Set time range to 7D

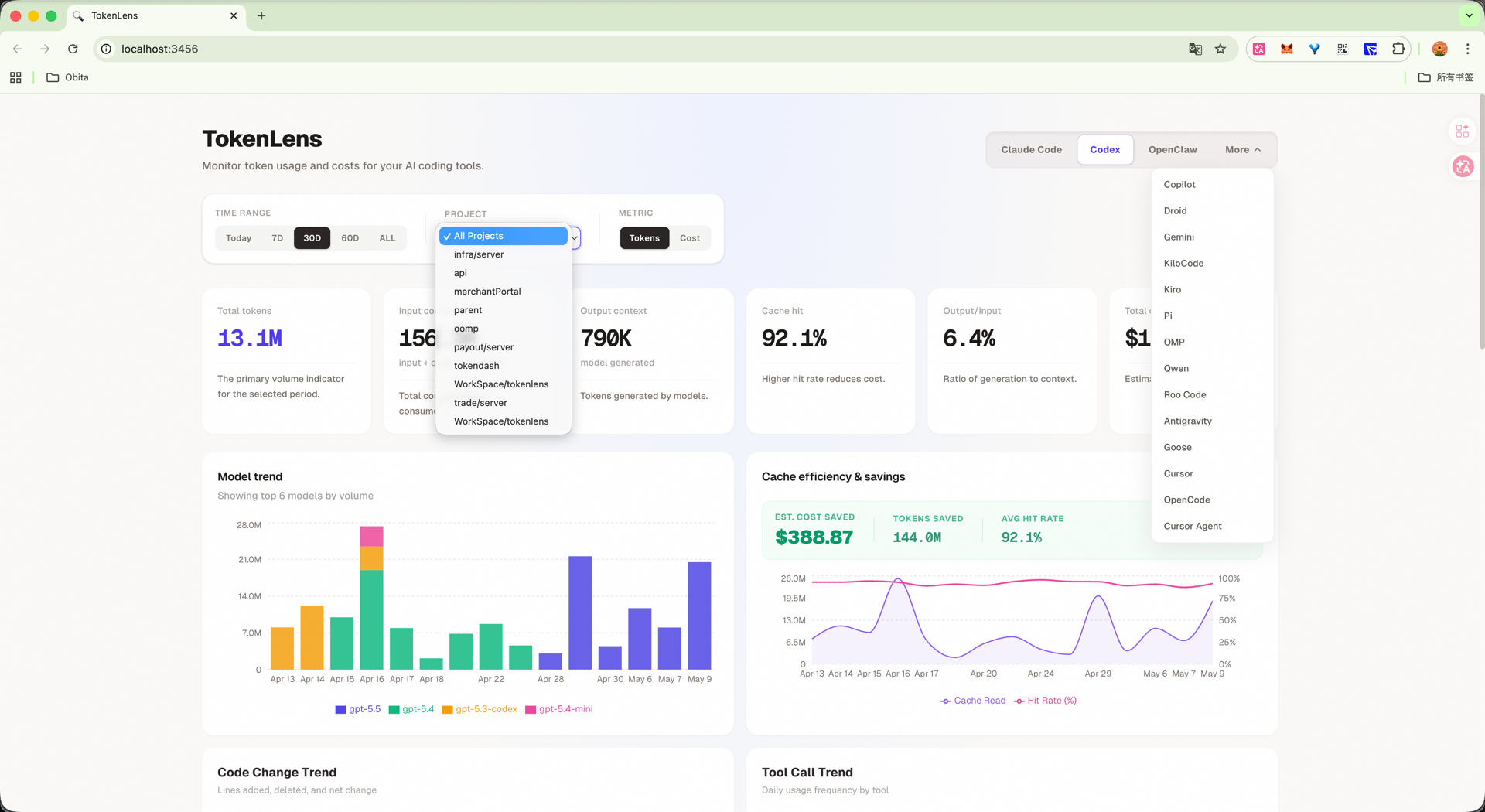(x=278, y=238)
